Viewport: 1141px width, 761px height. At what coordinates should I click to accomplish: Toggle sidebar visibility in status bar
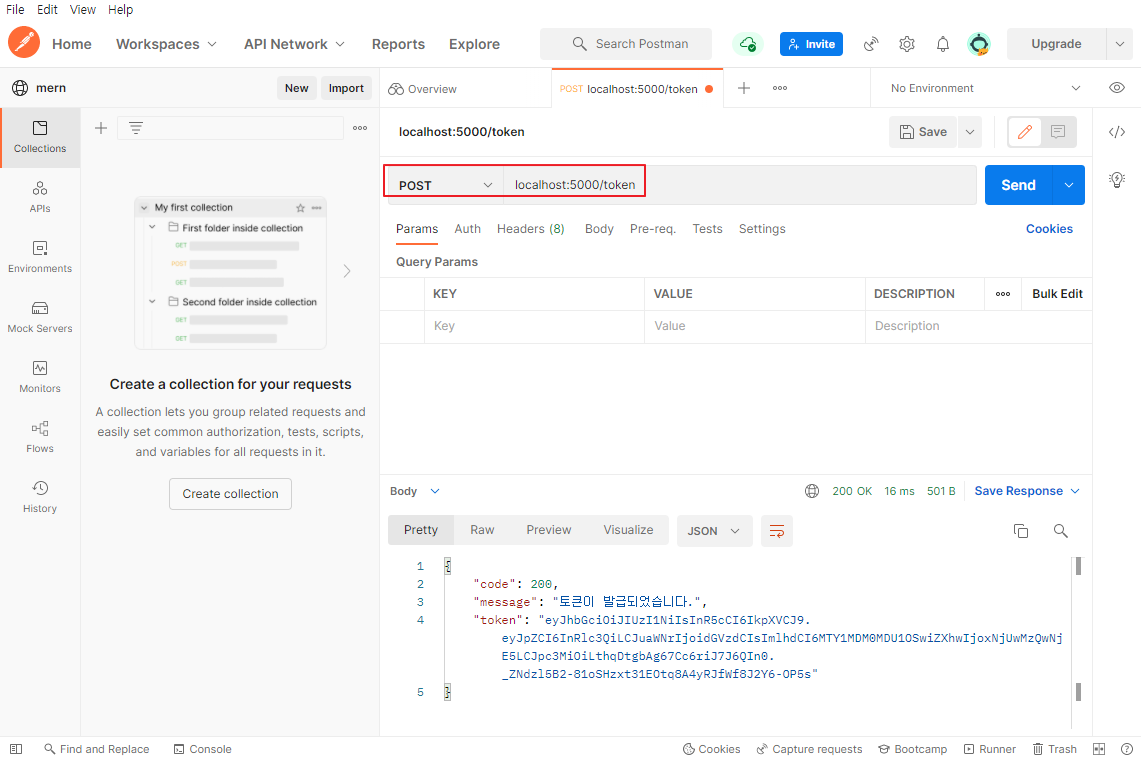[x=16, y=749]
